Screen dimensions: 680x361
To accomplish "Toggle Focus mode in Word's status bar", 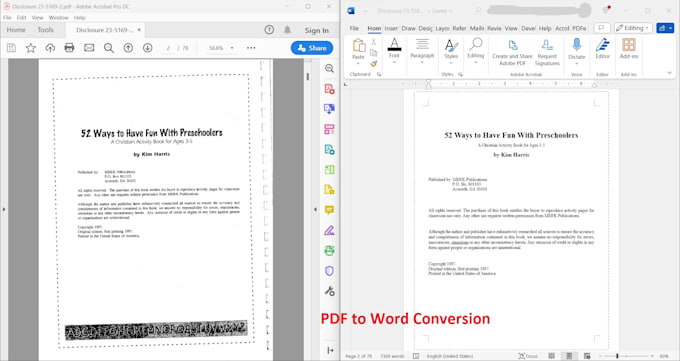I will pyautogui.click(x=528, y=356).
